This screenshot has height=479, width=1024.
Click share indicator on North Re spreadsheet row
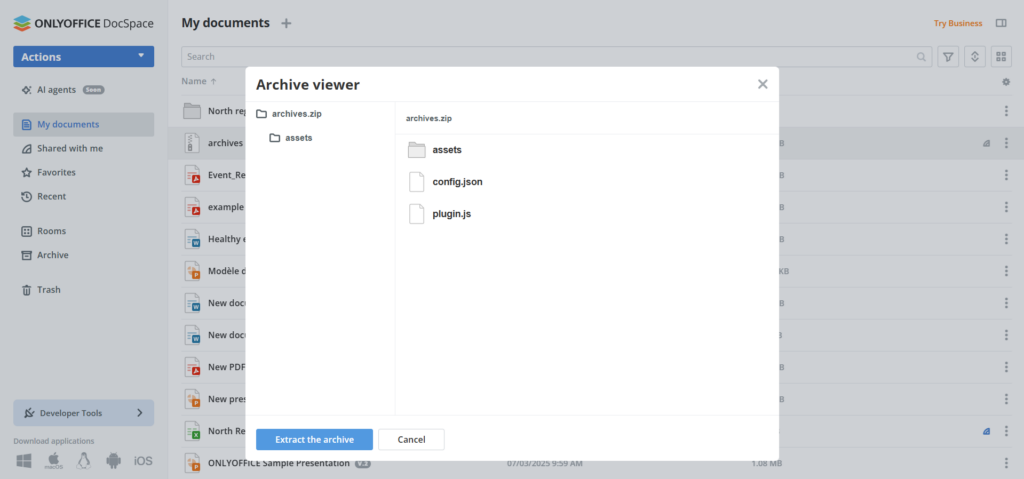[986, 431]
